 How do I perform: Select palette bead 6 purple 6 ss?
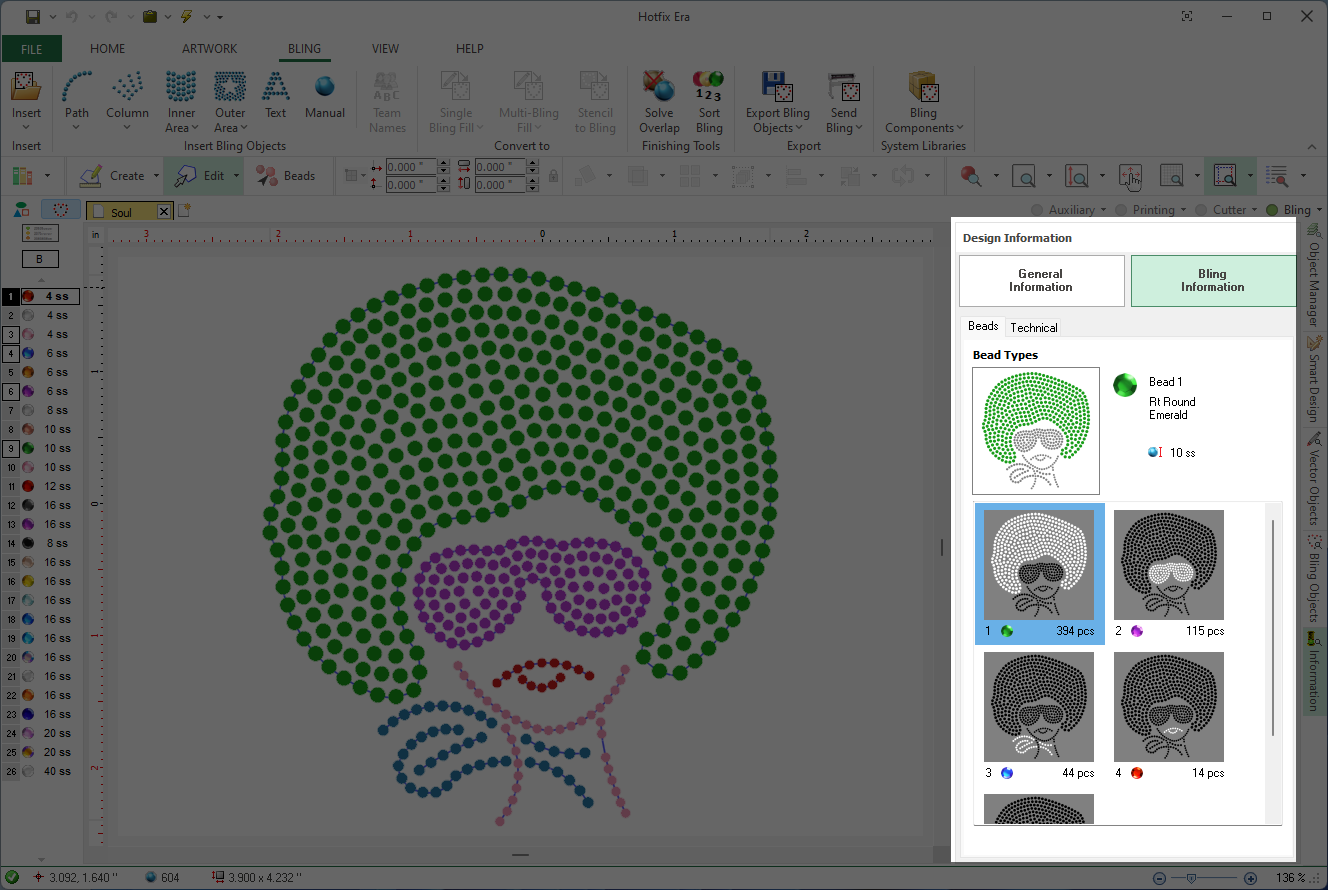[40, 391]
